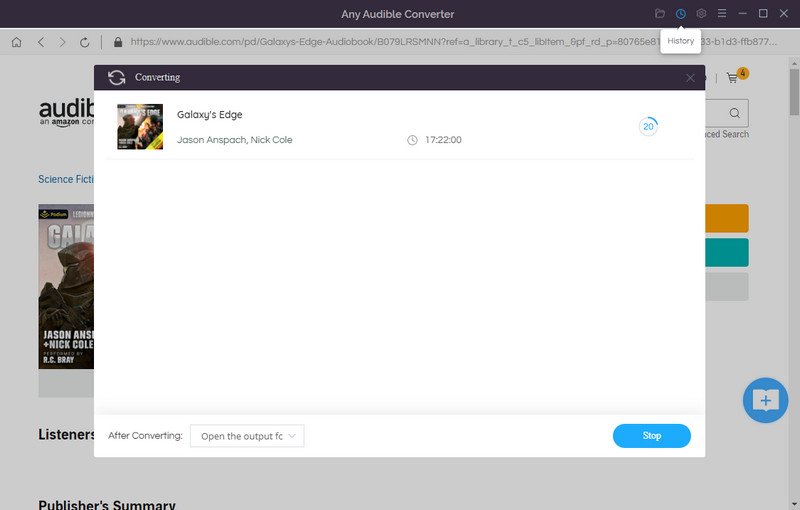The image size is (800, 510).
Task: Click the padlock security icon
Action: [x=118, y=42]
